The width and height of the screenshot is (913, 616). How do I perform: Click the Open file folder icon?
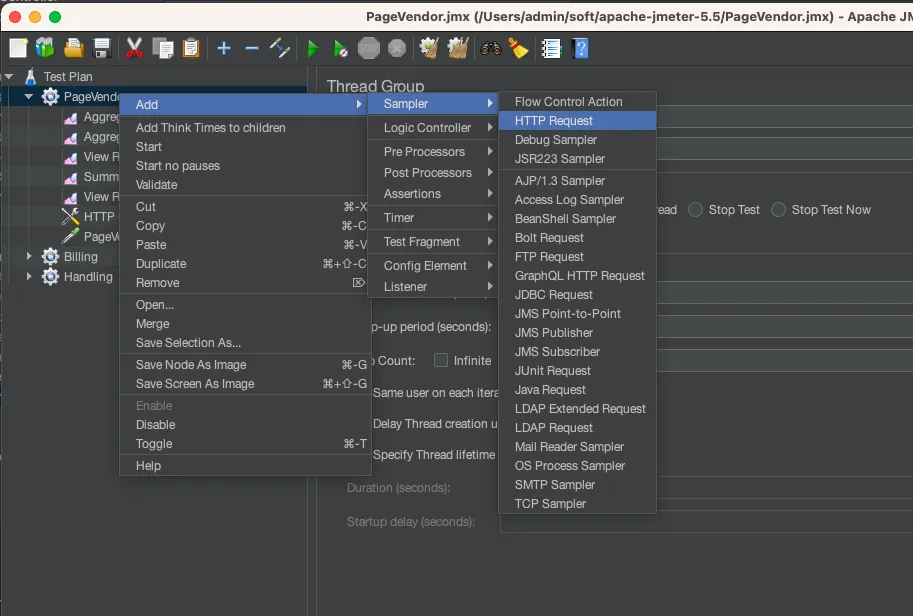point(74,48)
